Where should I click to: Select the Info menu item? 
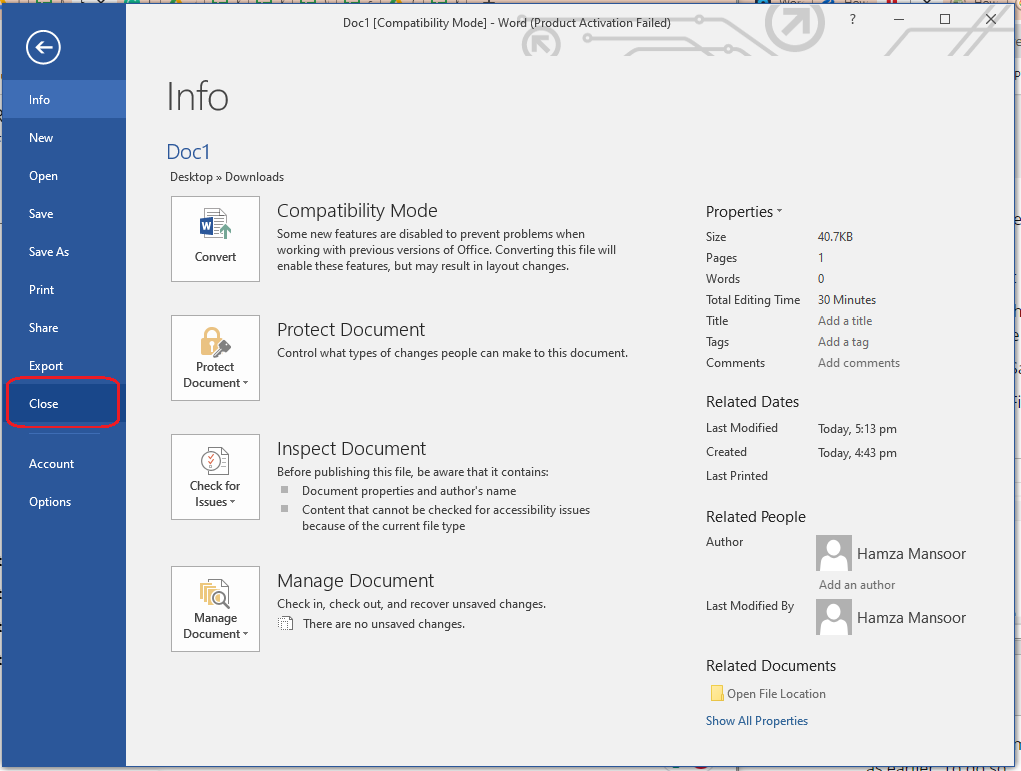[x=63, y=100]
